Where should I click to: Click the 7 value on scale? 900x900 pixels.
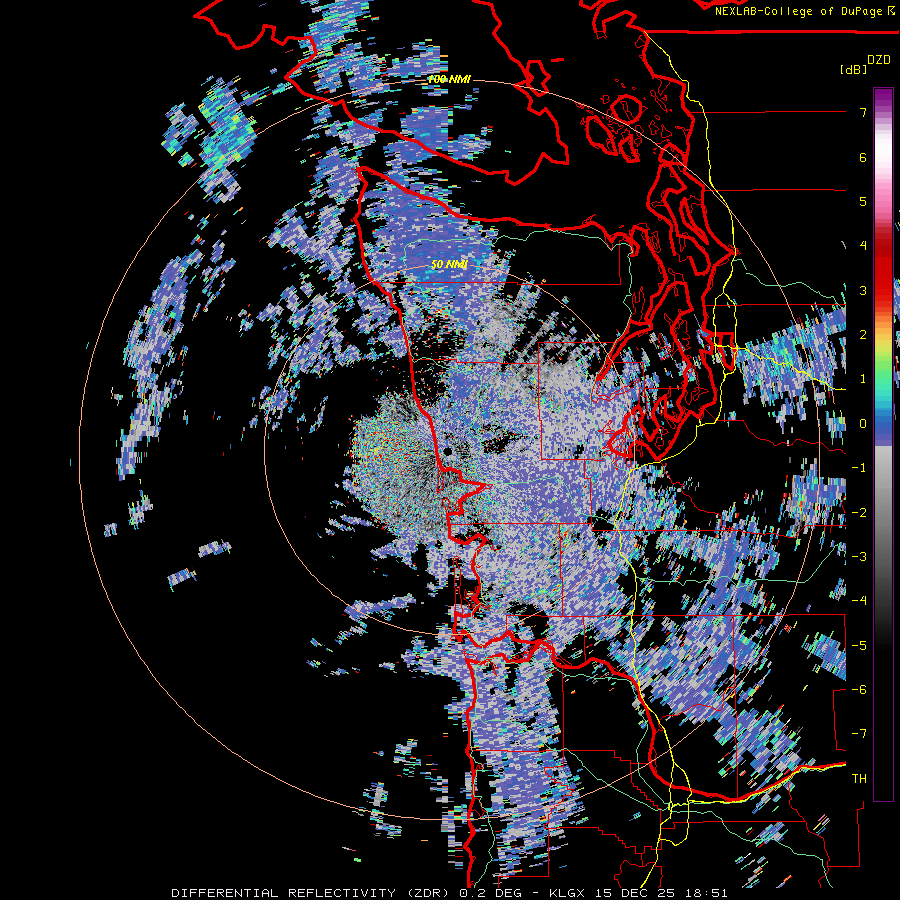(x=863, y=112)
